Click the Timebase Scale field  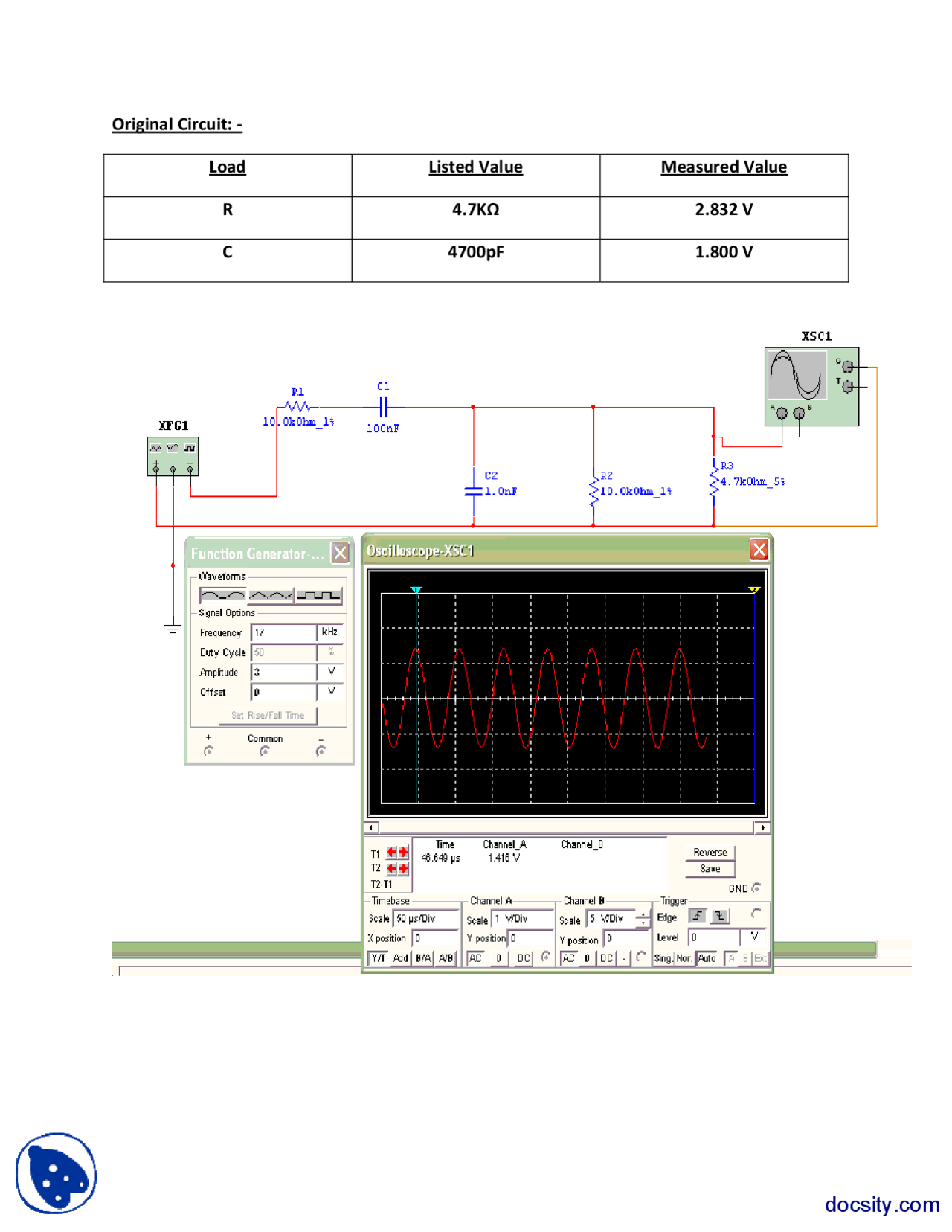pos(425,919)
